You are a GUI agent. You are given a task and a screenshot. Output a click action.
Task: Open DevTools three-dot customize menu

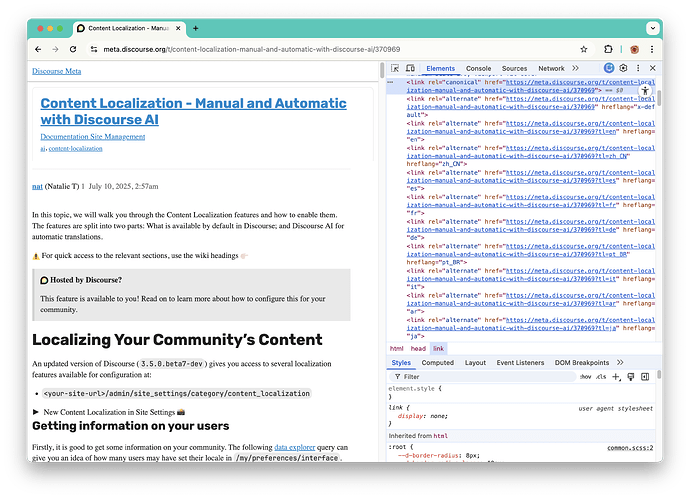click(638, 68)
